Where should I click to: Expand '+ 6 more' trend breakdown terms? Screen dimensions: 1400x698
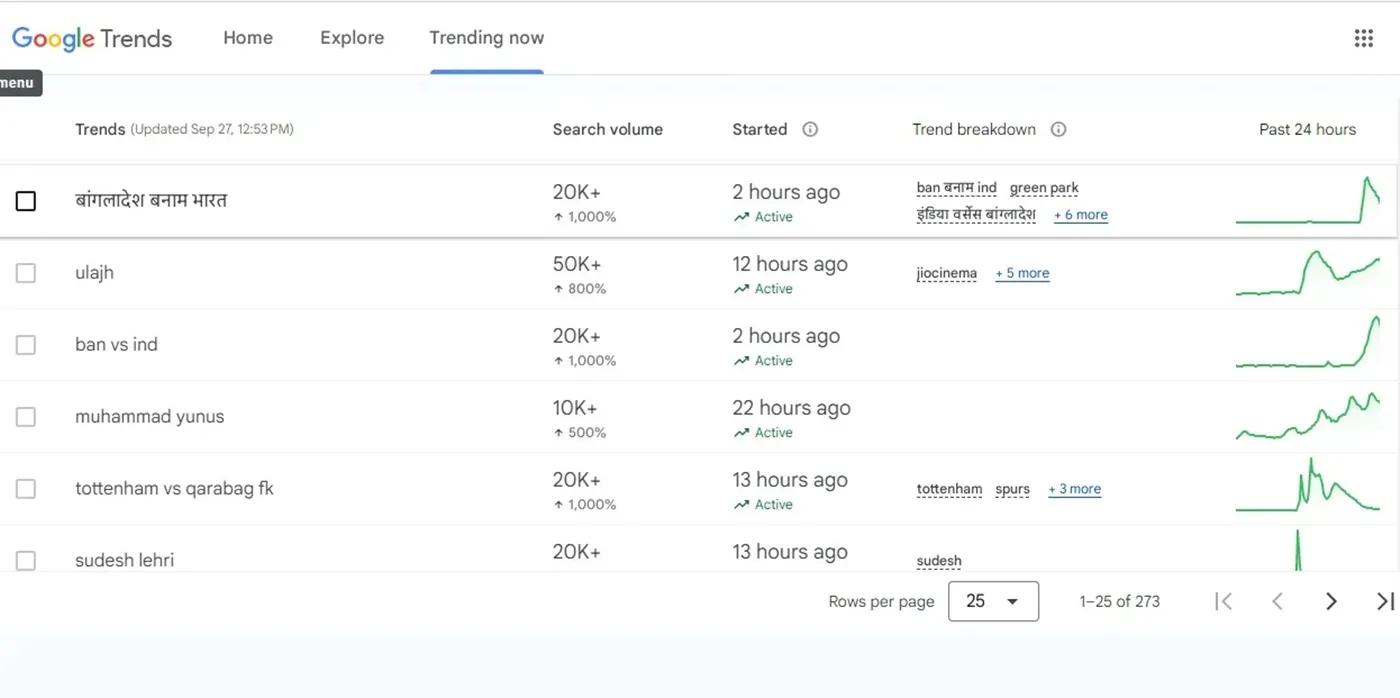coord(1080,215)
